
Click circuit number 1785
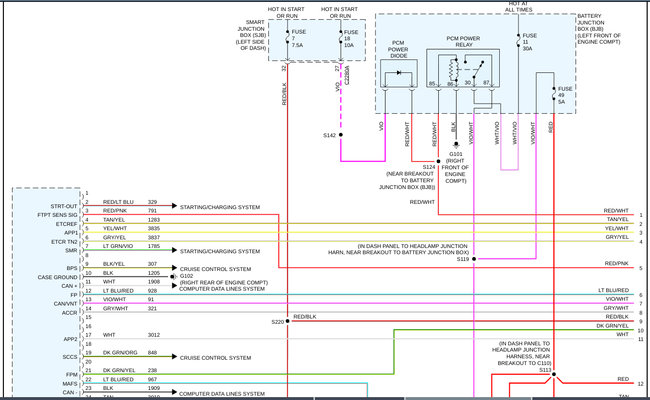154,246
